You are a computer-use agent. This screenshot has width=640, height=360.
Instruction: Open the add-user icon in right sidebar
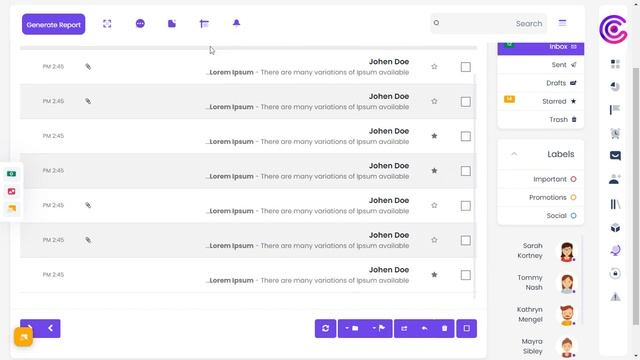615,179
